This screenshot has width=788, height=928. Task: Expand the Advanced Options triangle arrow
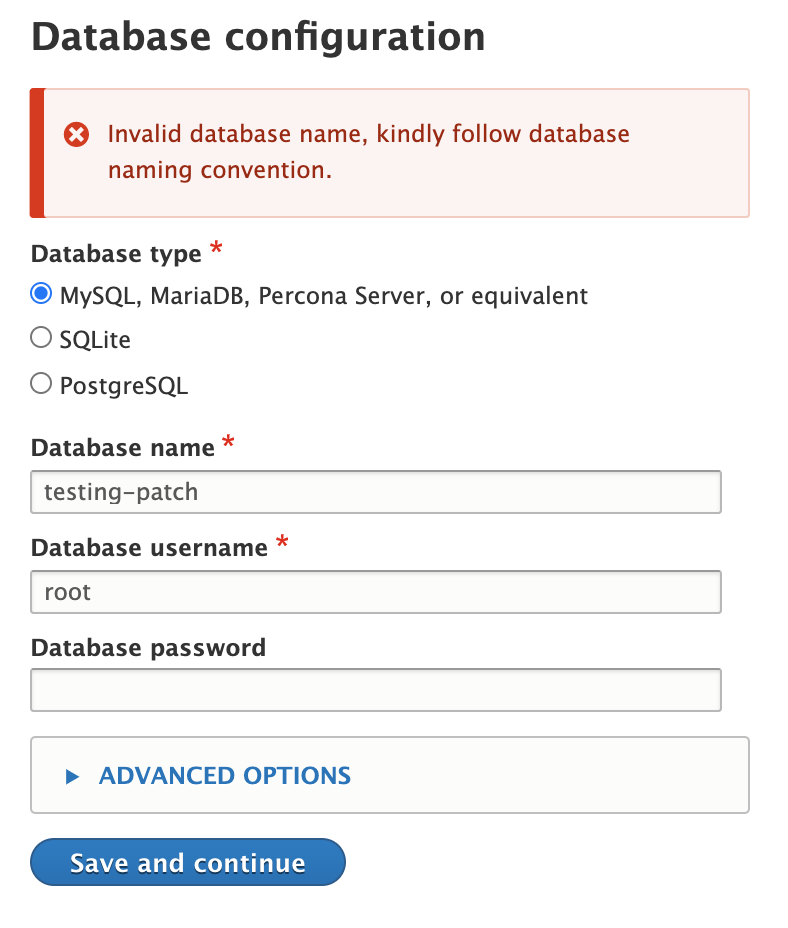point(72,776)
